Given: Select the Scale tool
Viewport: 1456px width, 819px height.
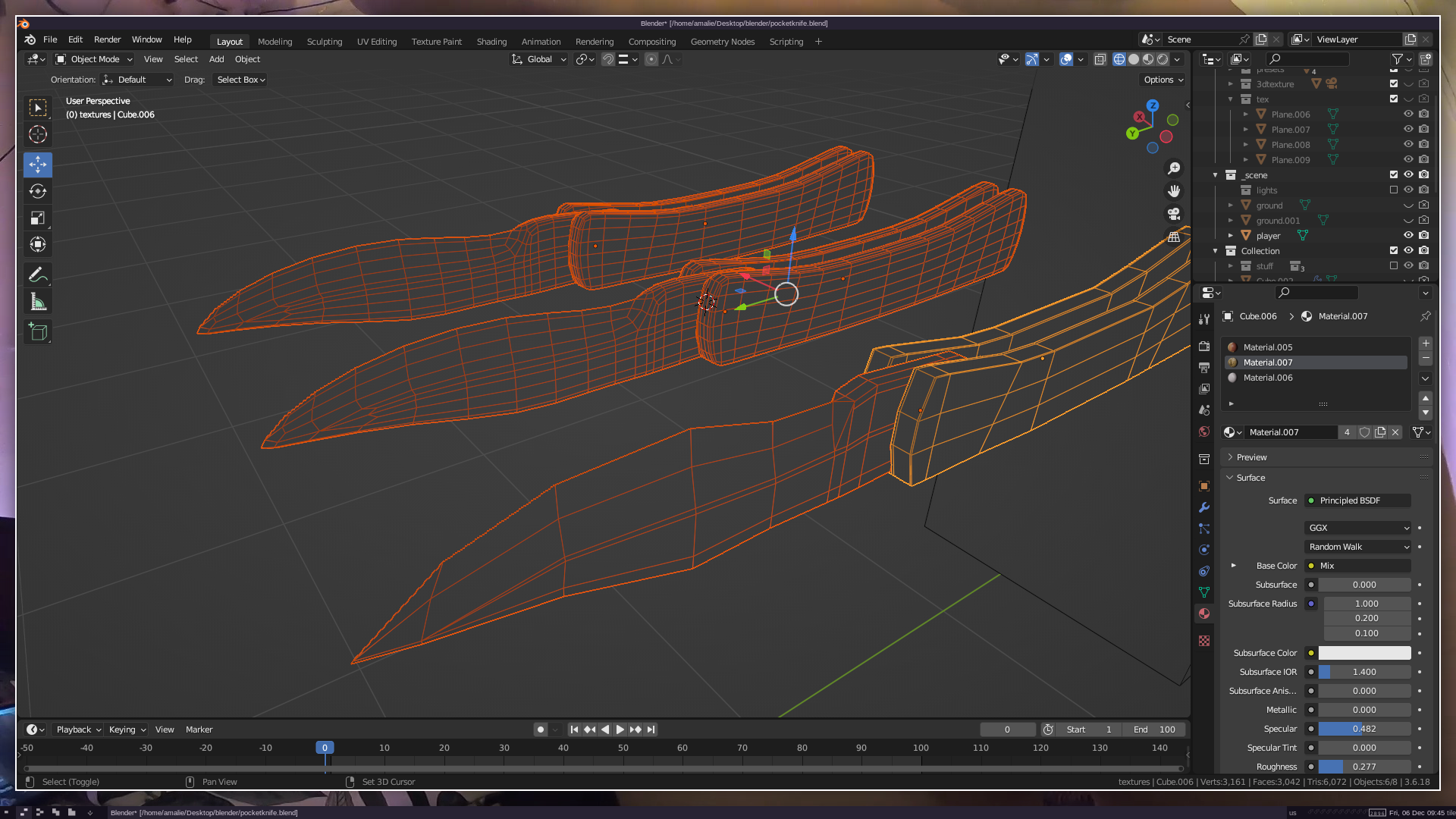Looking at the screenshot, I should pyautogui.click(x=38, y=218).
